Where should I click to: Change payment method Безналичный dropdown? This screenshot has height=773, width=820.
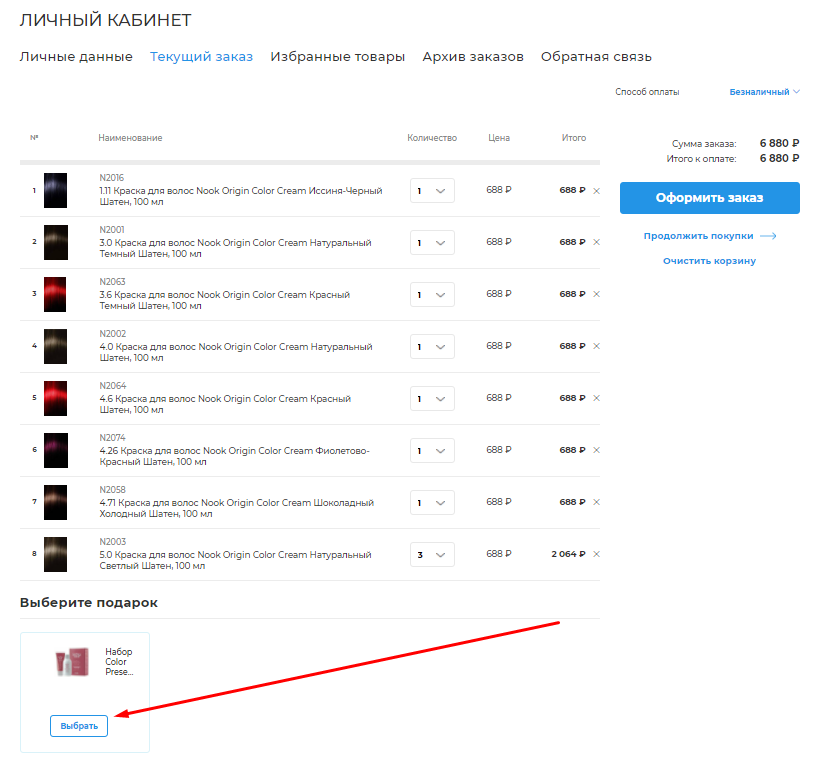pos(765,92)
